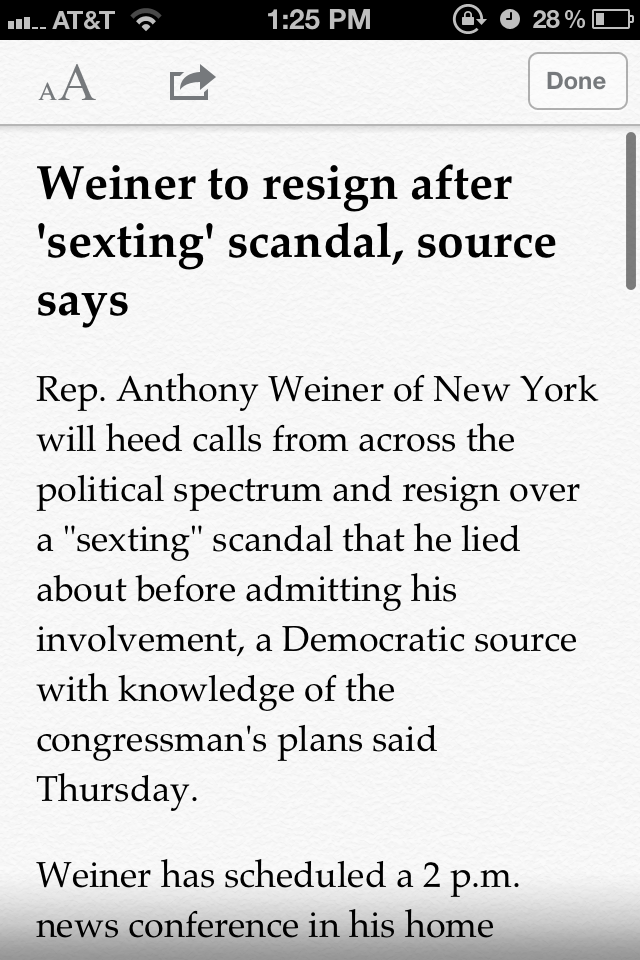The width and height of the screenshot is (640, 960).
Task: Open the font size adjuster (aA)
Action: tap(66, 83)
